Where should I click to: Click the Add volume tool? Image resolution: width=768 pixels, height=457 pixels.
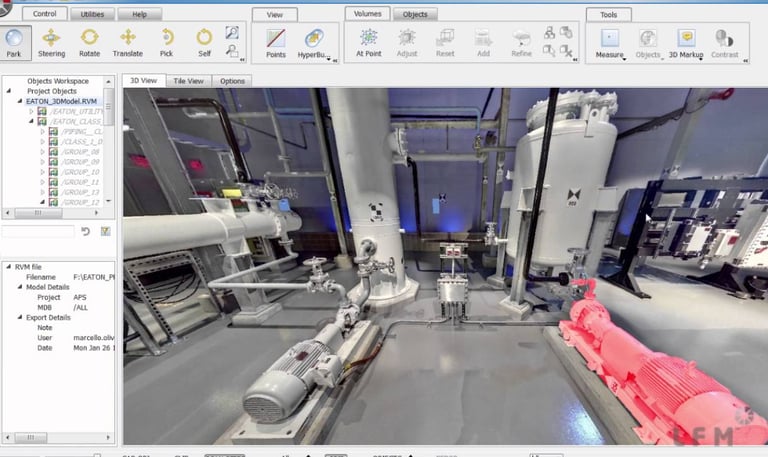tap(483, 43)
